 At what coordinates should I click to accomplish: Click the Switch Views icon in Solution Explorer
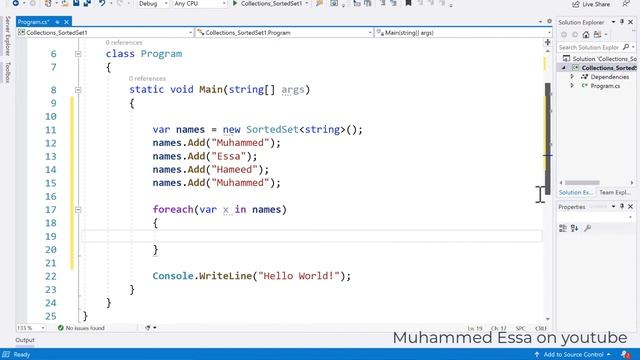598,35
